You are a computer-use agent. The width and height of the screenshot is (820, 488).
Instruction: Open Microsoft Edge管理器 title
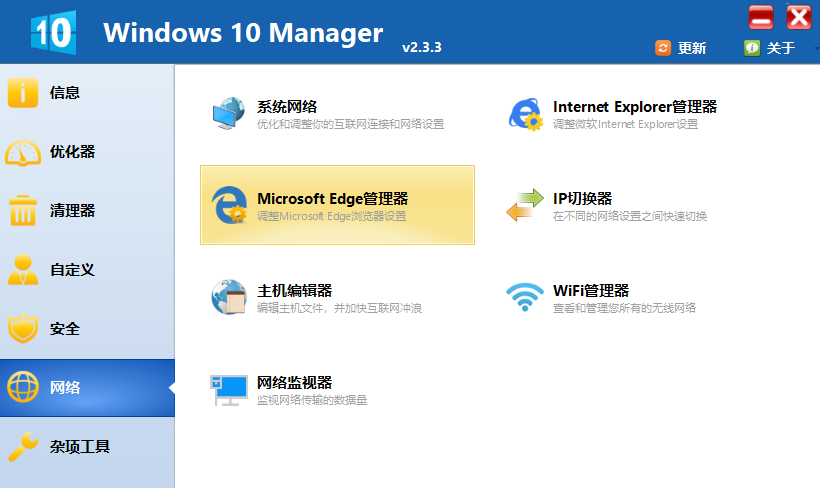coord(333,199)
